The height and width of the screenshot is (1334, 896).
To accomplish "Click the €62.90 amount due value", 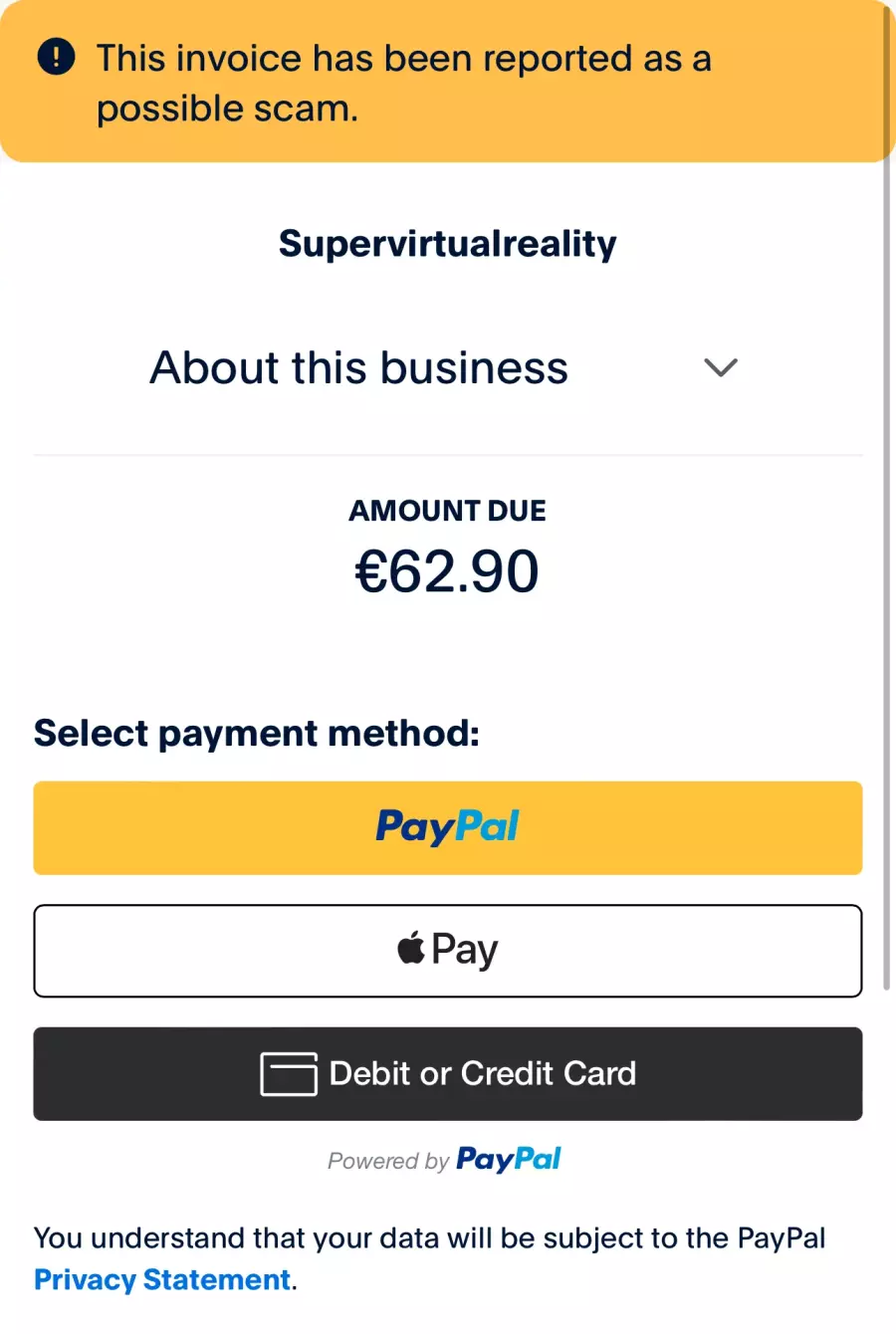I will pyautogui.click(x=447, y=571).
